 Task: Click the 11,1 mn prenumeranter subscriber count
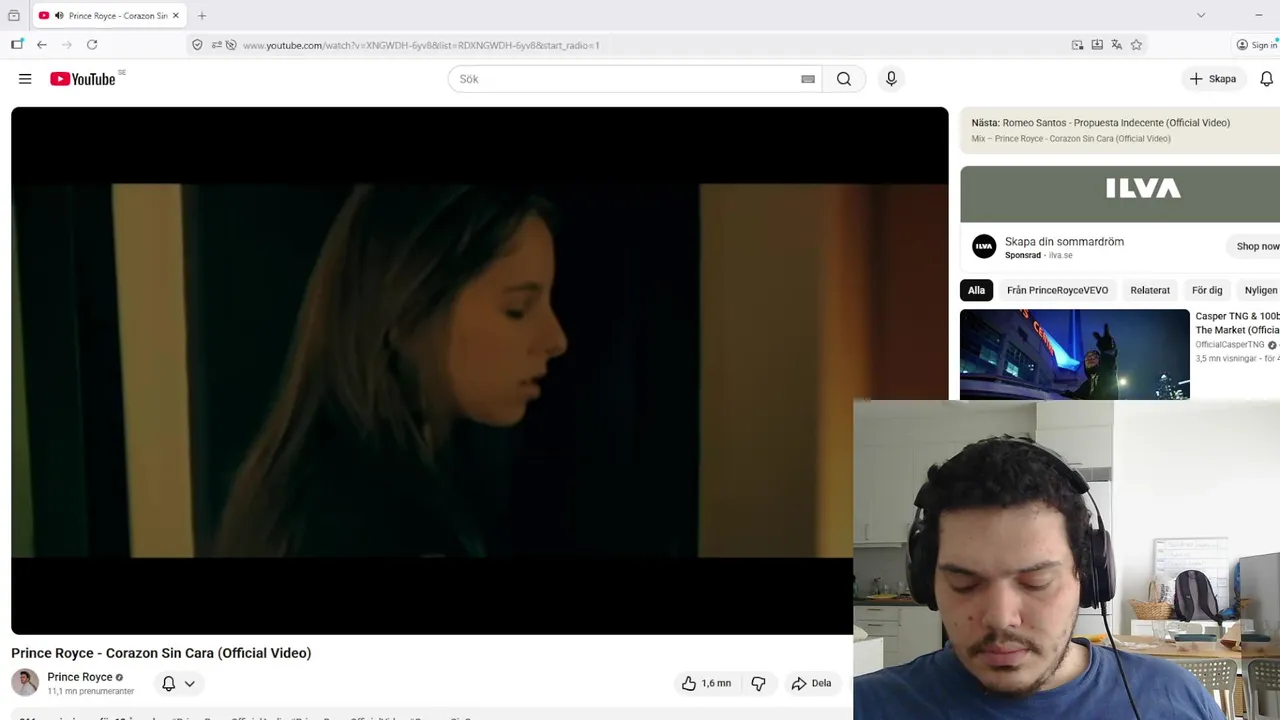click(90, 691)
